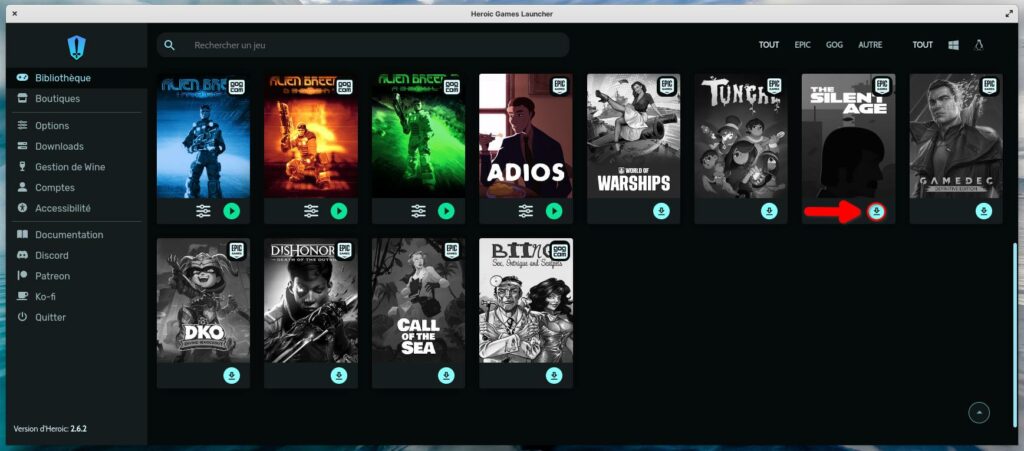Open the Documentation link

point(69,235)
